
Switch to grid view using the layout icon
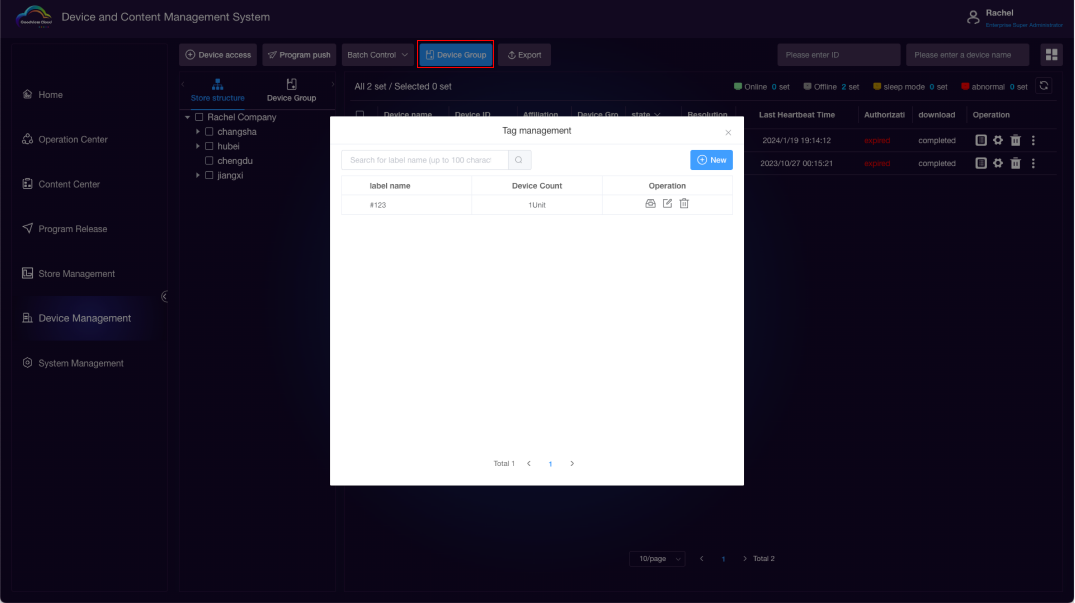(1051, 55)
